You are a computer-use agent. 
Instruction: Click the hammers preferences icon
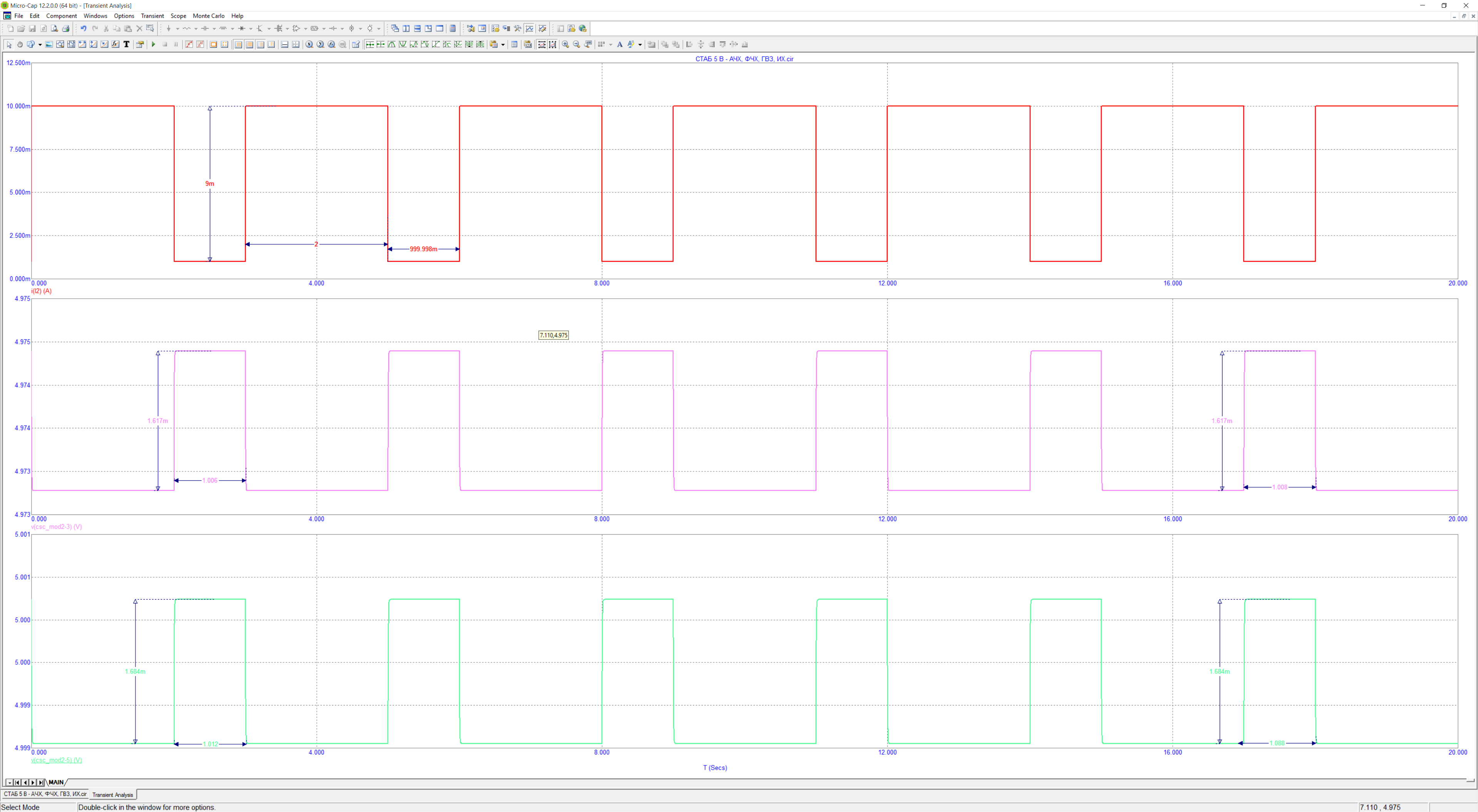coord(518,28)
